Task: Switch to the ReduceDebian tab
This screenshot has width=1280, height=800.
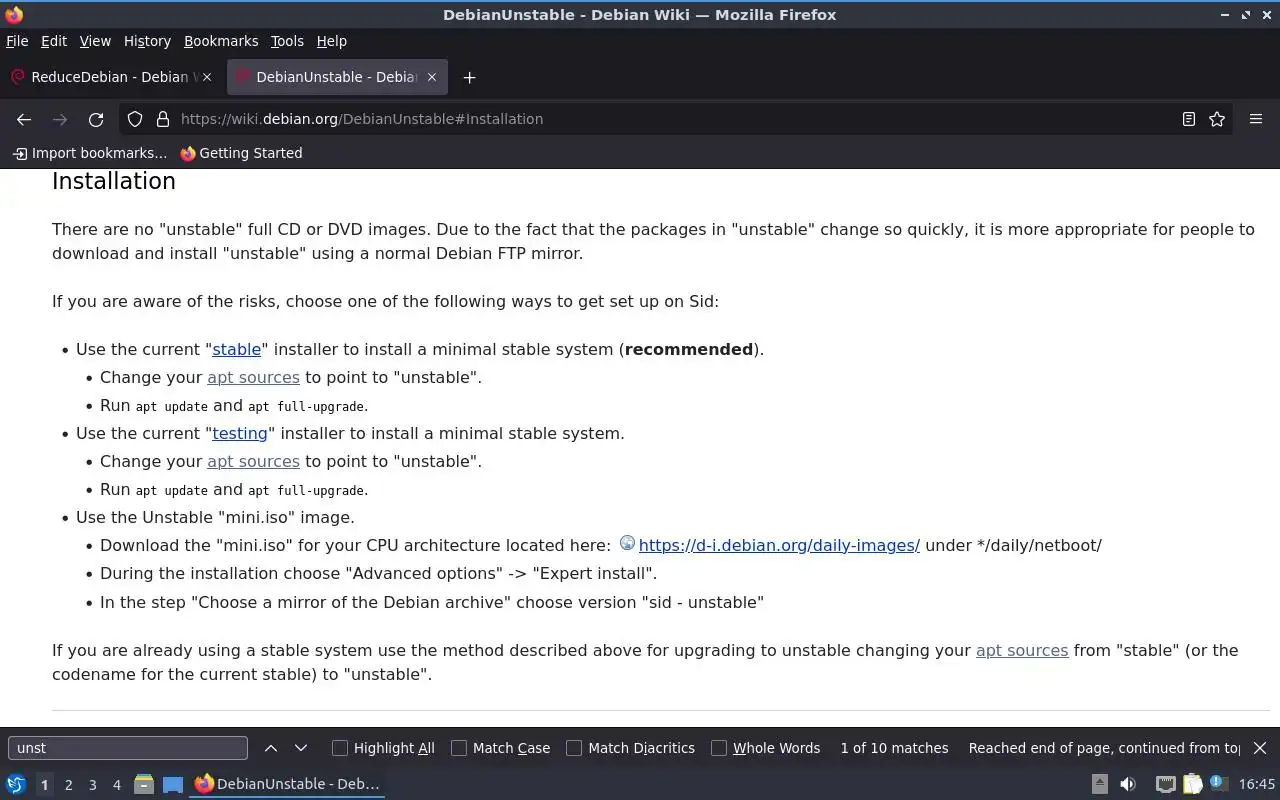Action: pyautogui.click(x=112, y=77)
